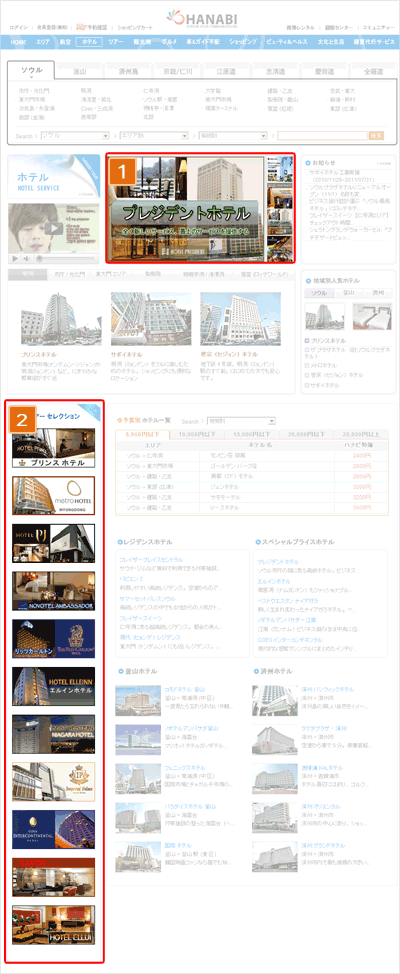The width and height of the screenshot is (400, 974).
Task: Open the エリア別 search dropdown
Action: click(x=153, y=135)
